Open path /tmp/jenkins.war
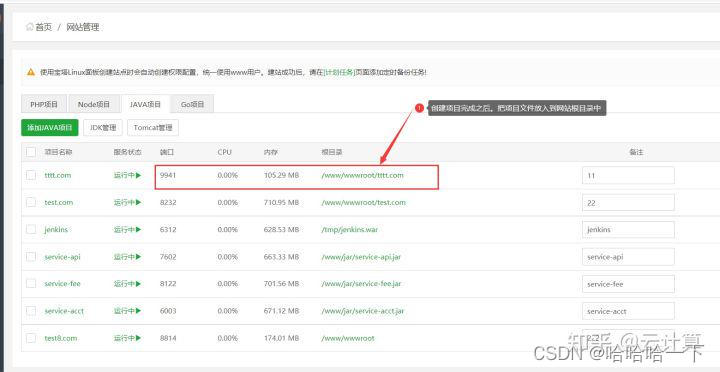 click(349, 230)
